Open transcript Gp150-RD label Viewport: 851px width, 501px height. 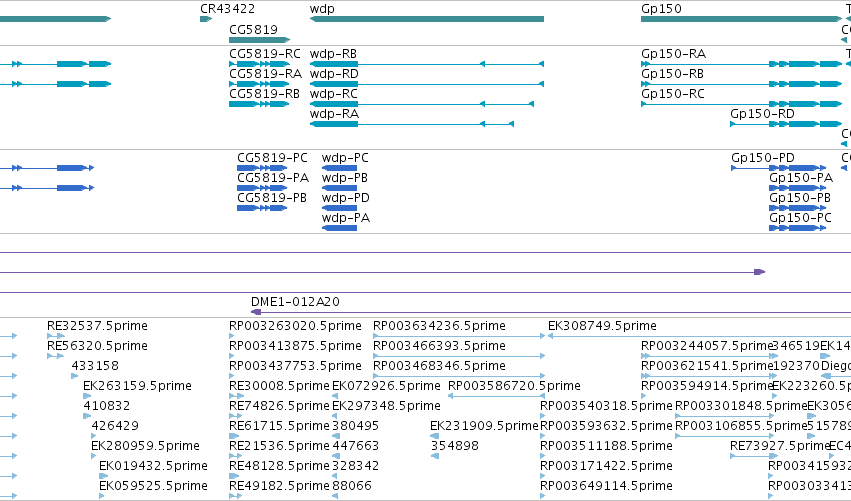pyautogui.click(x=763, y=114)
